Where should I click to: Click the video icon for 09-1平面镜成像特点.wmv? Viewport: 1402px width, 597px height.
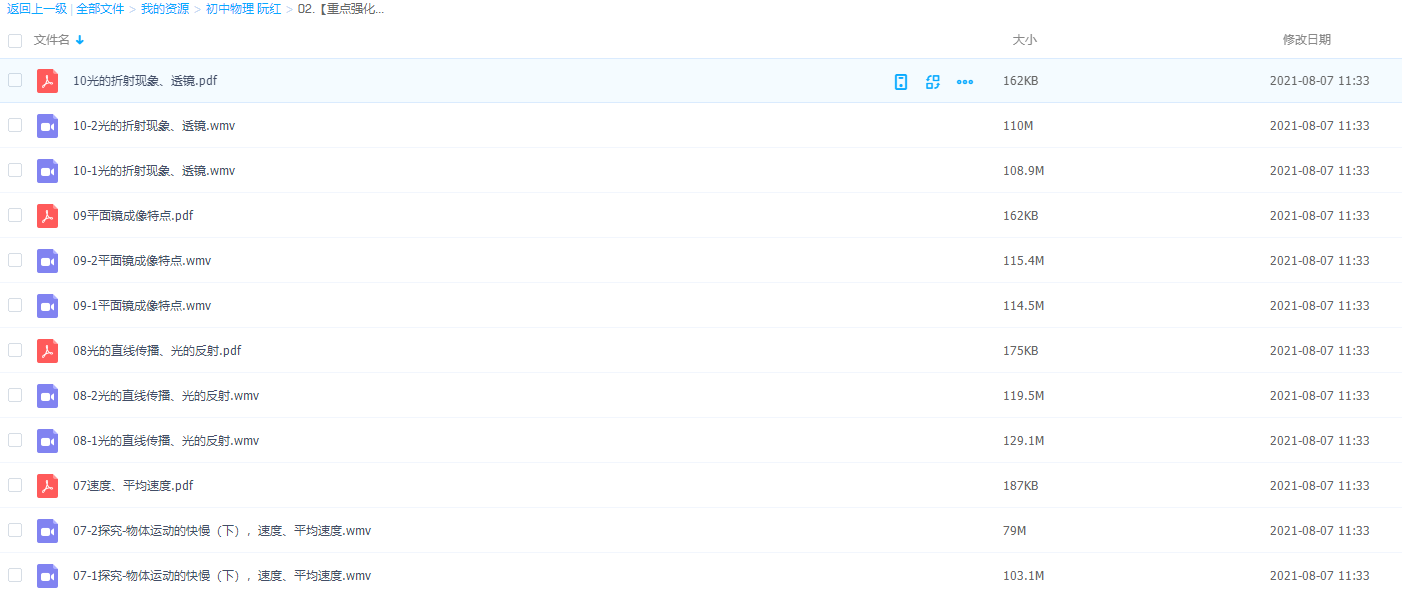47,306
